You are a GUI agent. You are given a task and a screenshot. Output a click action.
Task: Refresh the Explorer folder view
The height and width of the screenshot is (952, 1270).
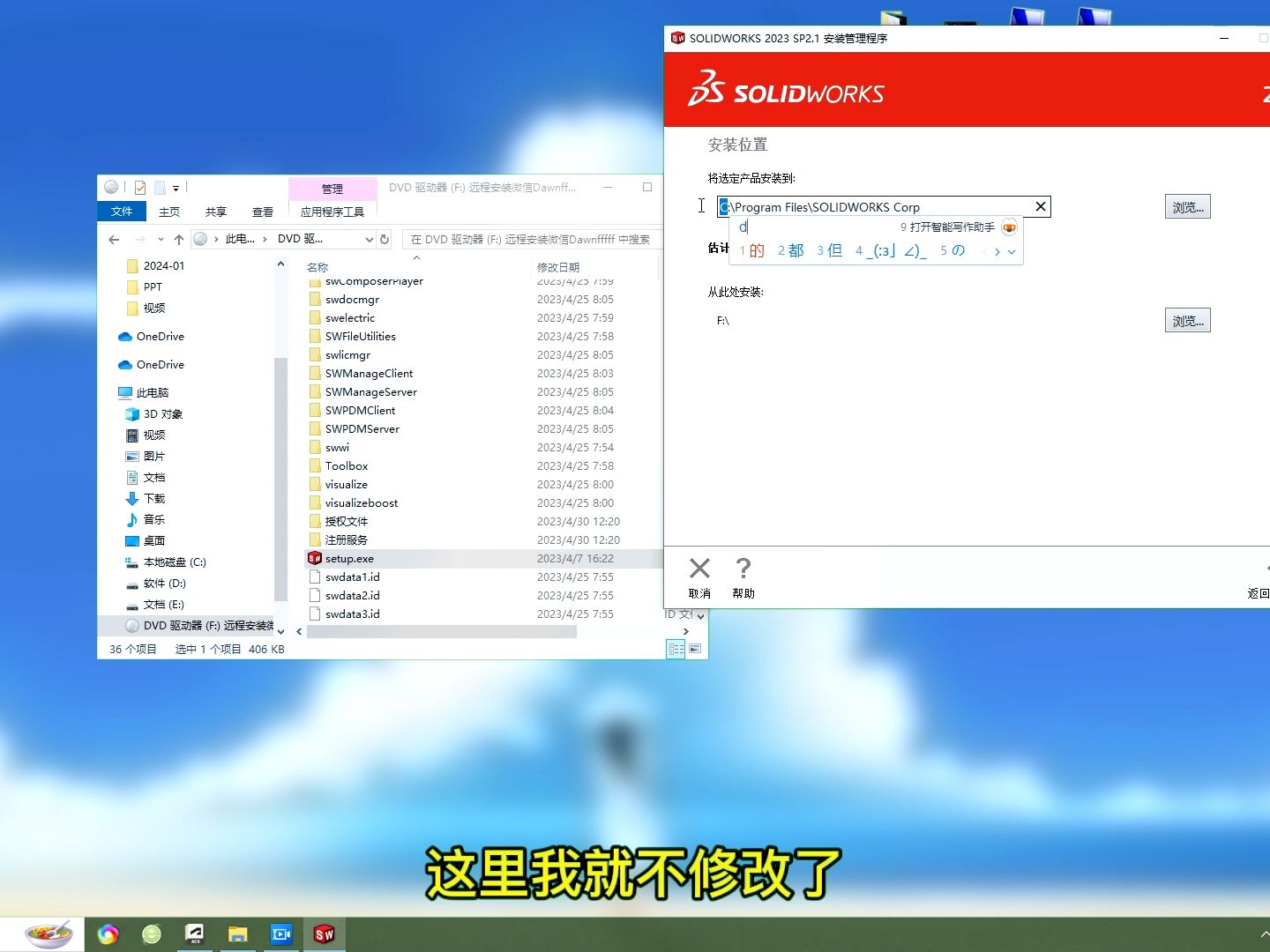pos(385,239)
